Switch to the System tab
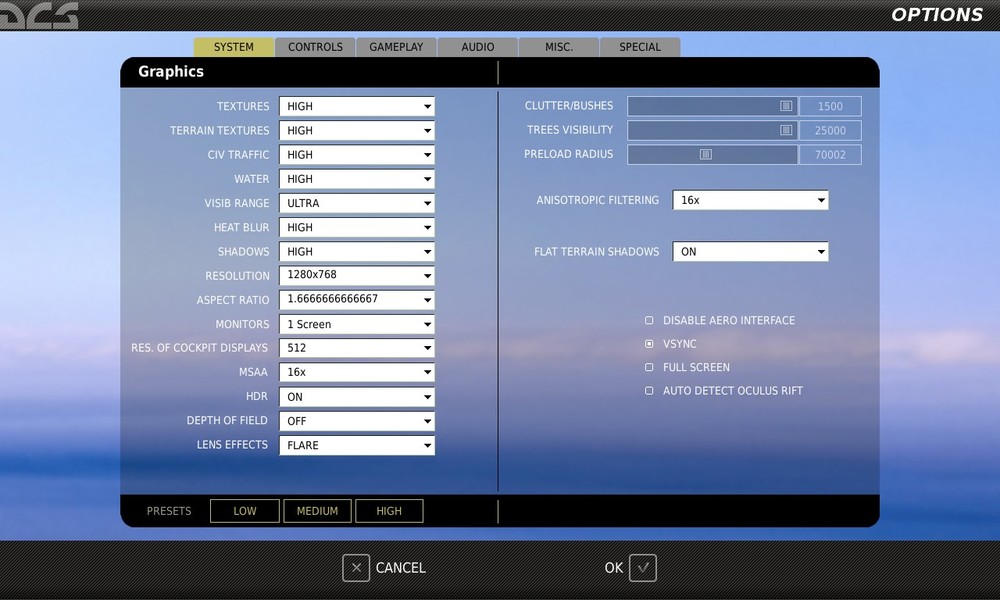The width and height of the screenshot is (1000, 600). click(x=234, y=47)
